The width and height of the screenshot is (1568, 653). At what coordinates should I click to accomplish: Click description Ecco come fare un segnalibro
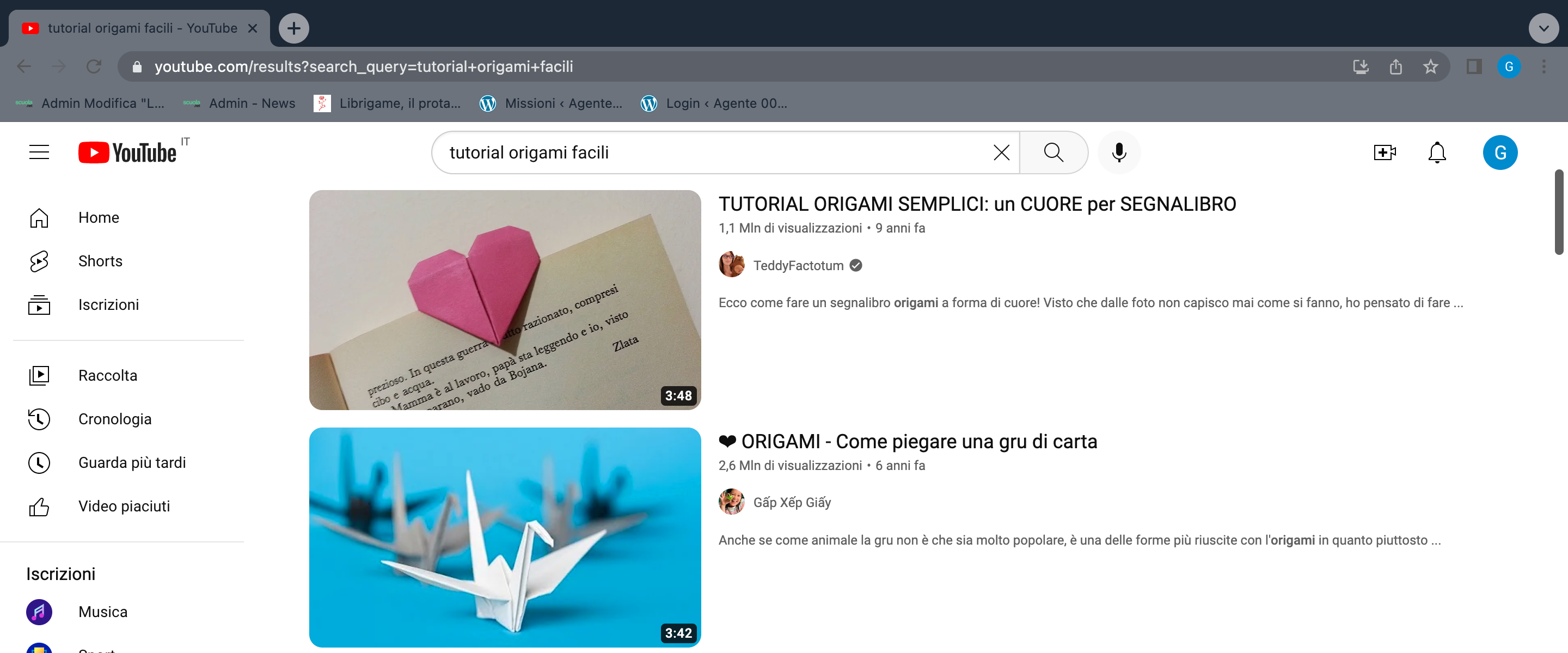[1091, 303]
